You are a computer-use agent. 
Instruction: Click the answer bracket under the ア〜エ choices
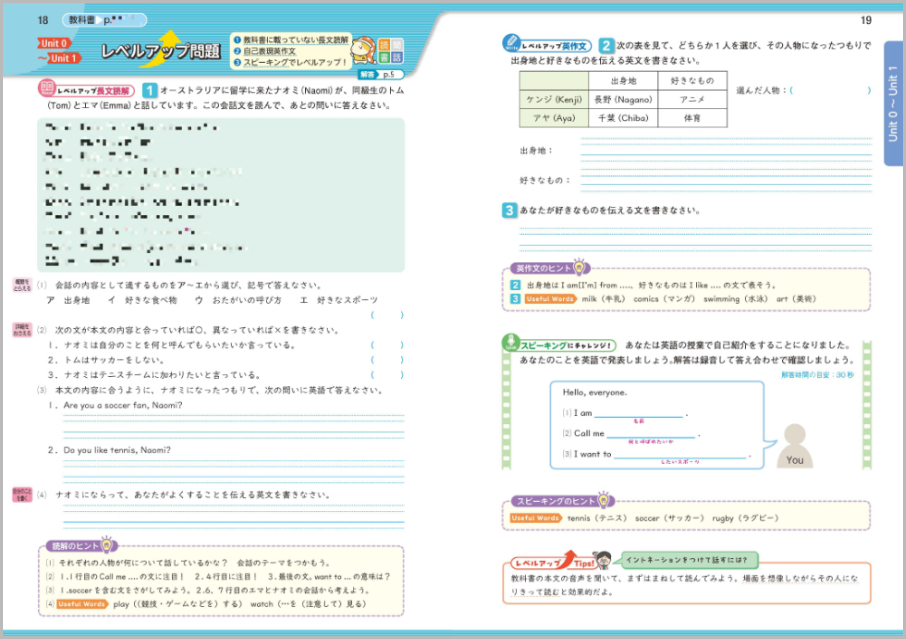pos(387,315)
